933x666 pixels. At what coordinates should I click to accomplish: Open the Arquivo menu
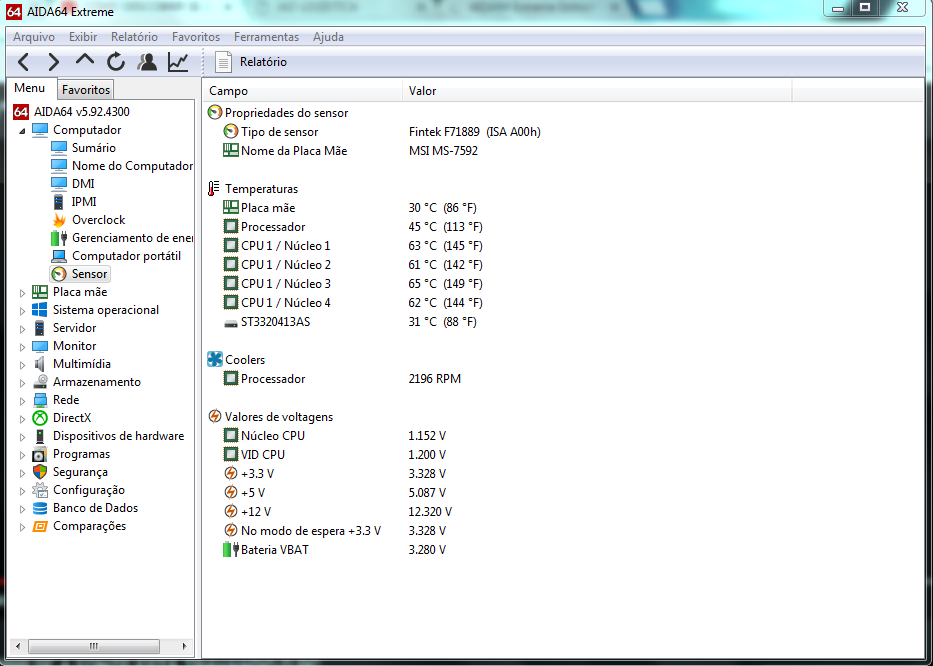(x=34, y=37)
